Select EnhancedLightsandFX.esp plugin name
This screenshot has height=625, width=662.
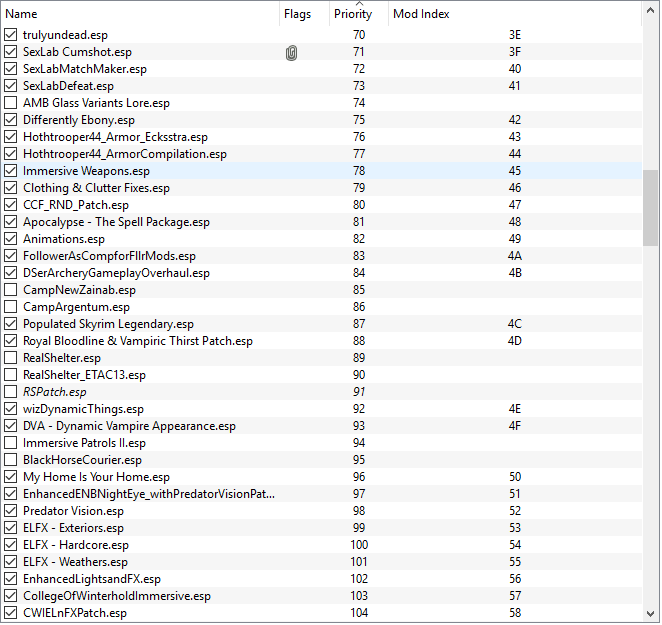click(92, 579)
